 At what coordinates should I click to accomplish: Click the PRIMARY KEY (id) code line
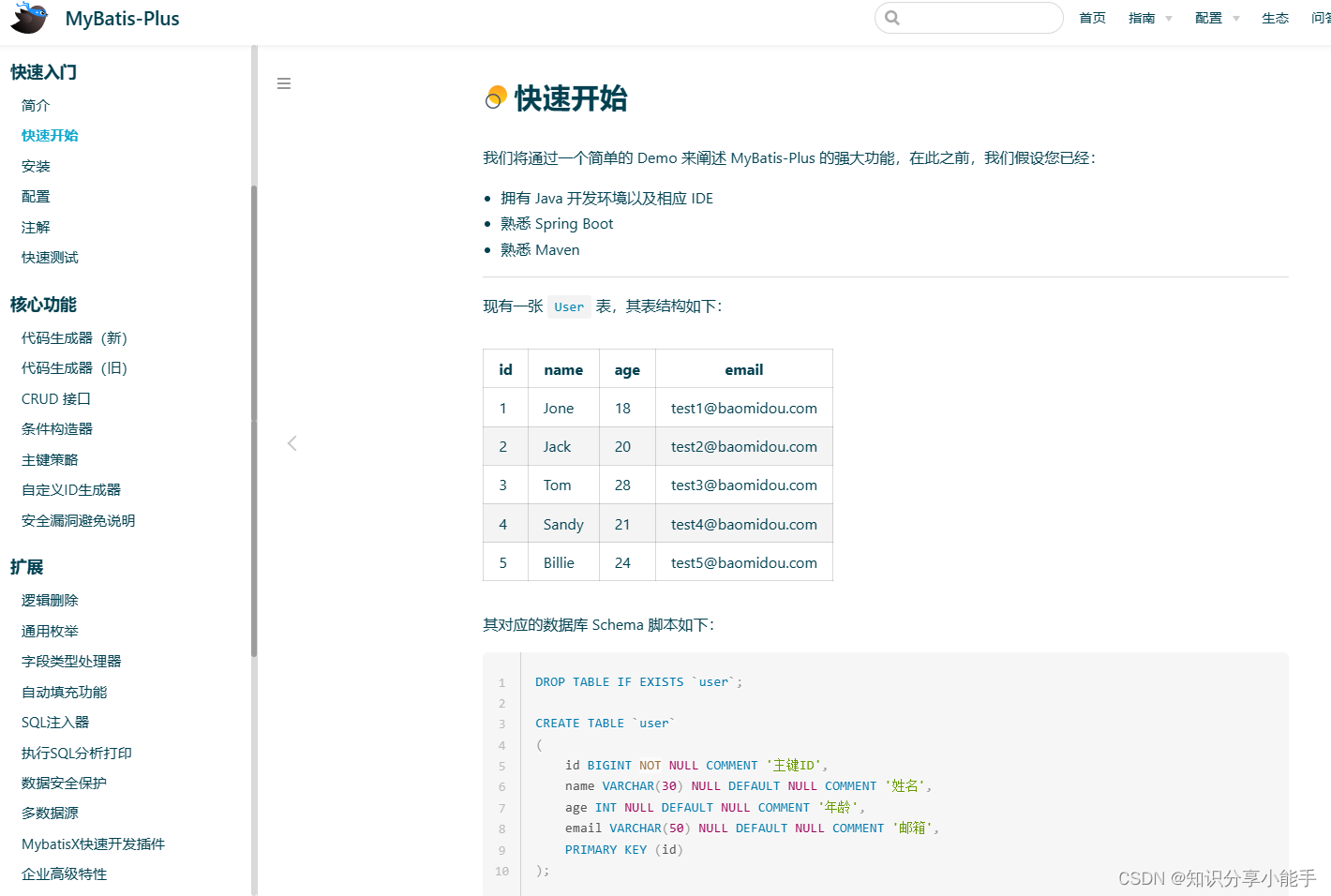click(x=623, y=849)
